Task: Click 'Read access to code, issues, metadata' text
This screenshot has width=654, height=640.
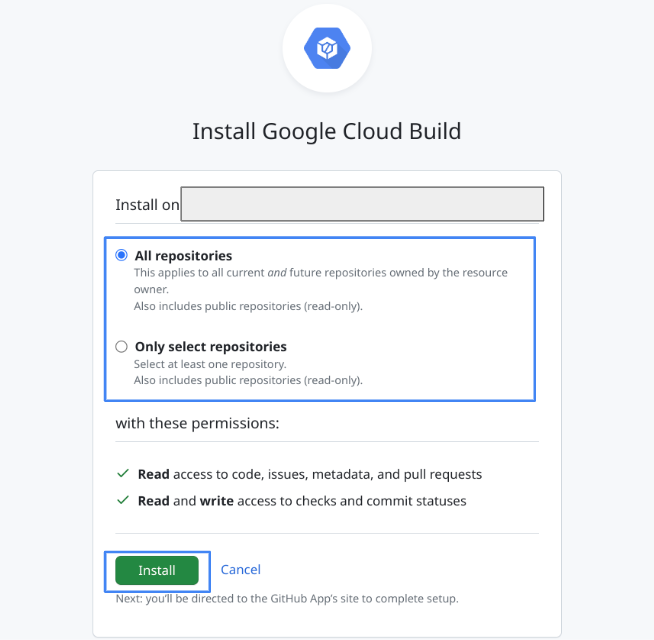Action: tap(310, 474)
